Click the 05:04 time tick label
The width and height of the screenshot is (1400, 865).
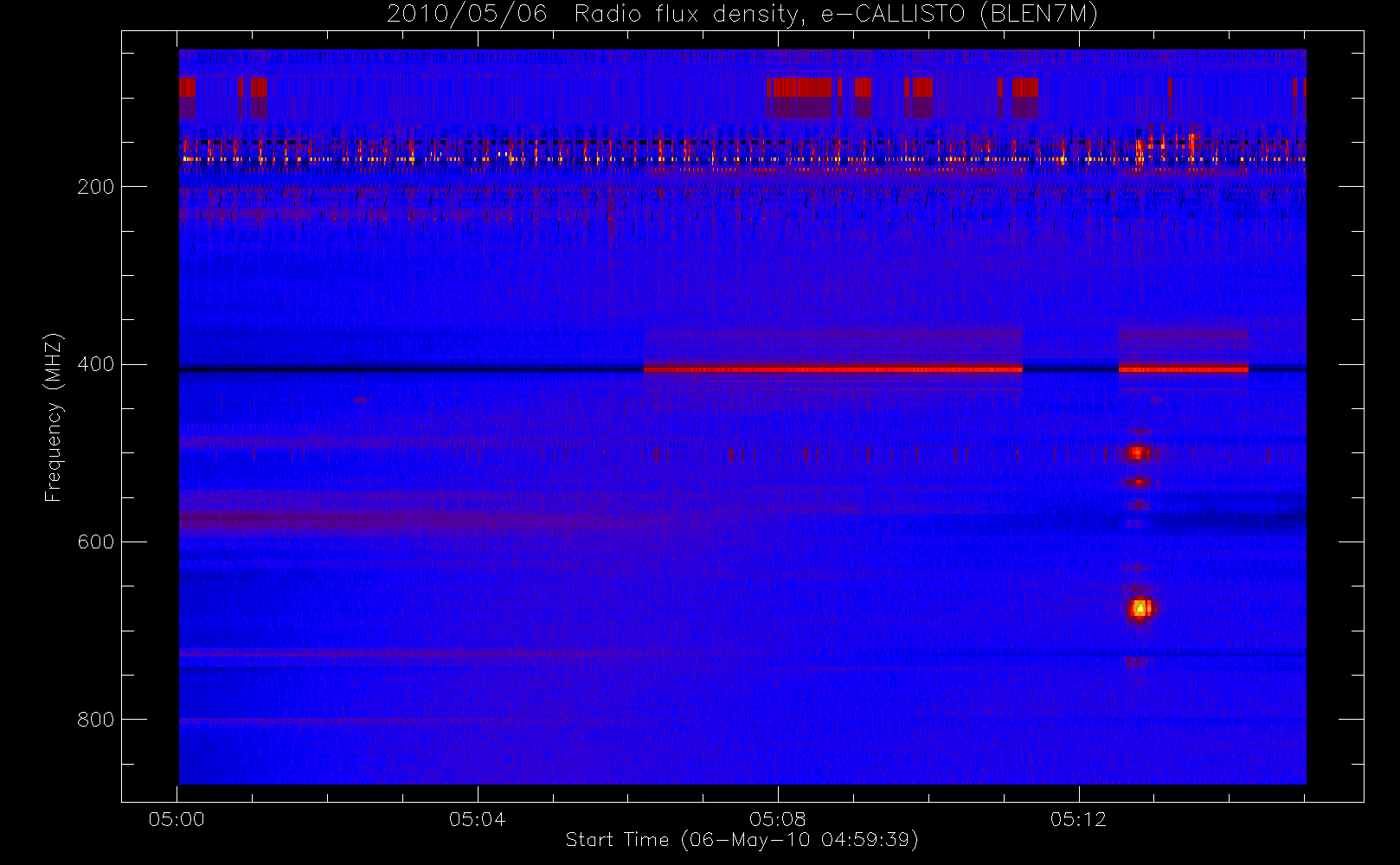pos(477,819)
